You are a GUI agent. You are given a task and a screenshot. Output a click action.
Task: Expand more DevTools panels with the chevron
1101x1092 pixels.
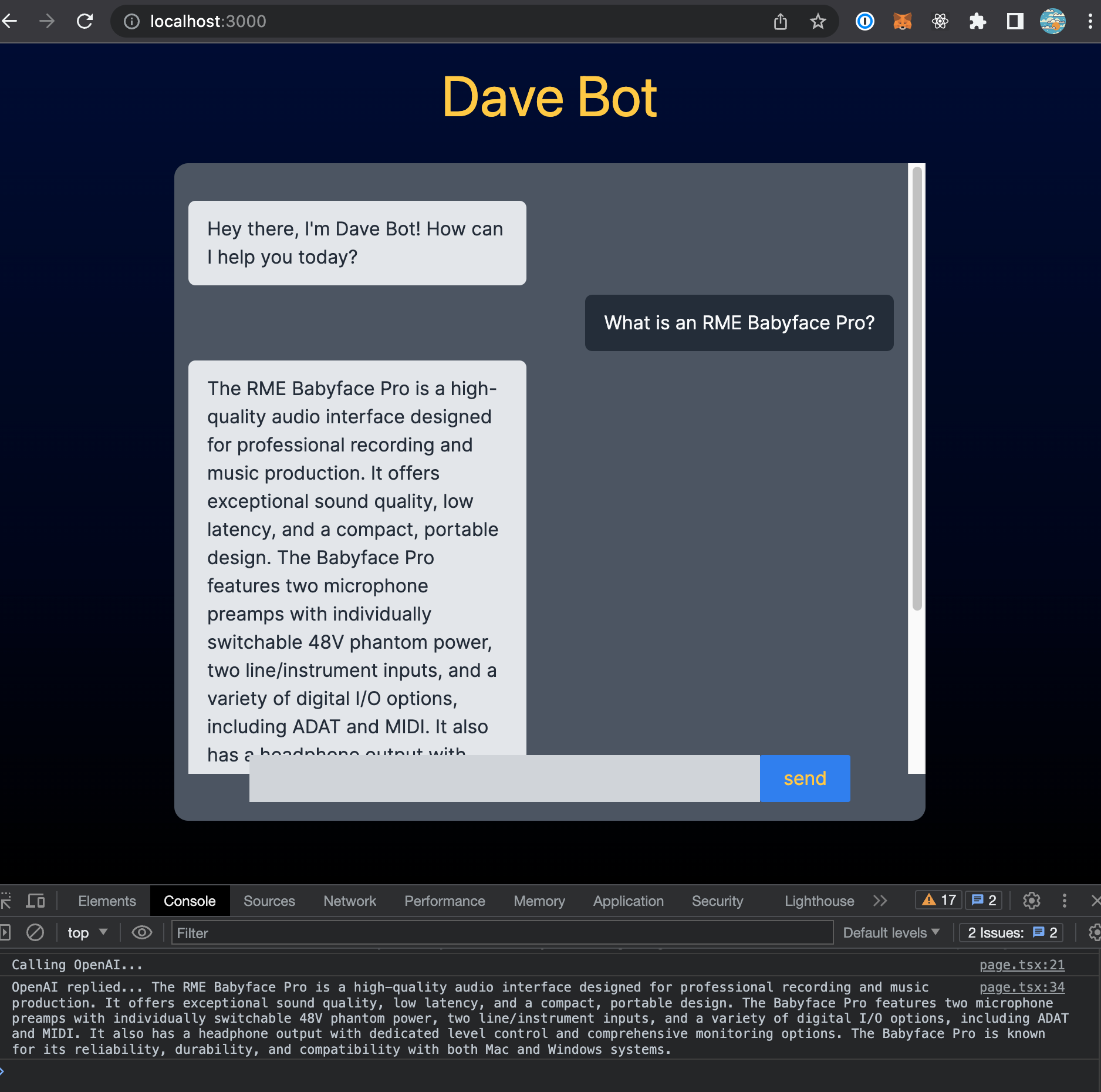pos(880,900)
